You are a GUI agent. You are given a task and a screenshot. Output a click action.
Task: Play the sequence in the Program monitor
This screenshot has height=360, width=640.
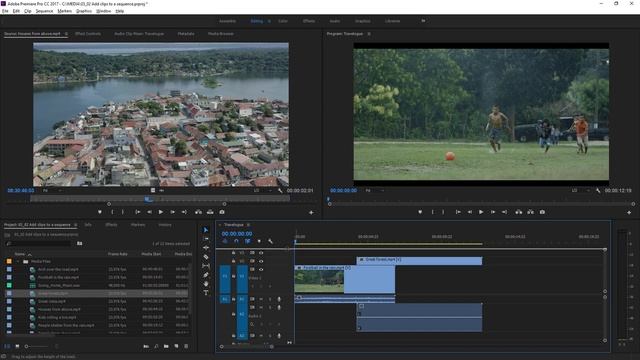point(481,212)
